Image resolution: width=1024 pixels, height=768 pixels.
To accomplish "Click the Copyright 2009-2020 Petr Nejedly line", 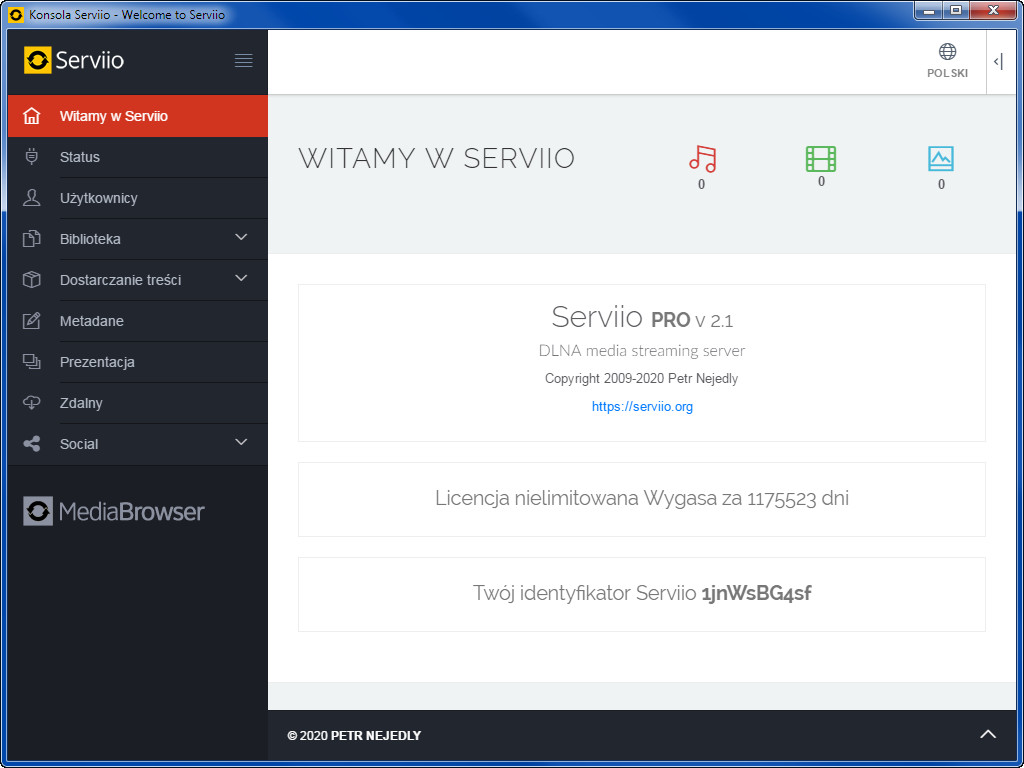I will [x=641, y=379].
